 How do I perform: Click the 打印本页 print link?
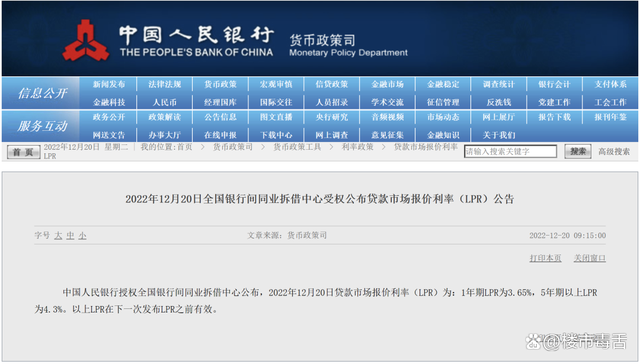545,258
